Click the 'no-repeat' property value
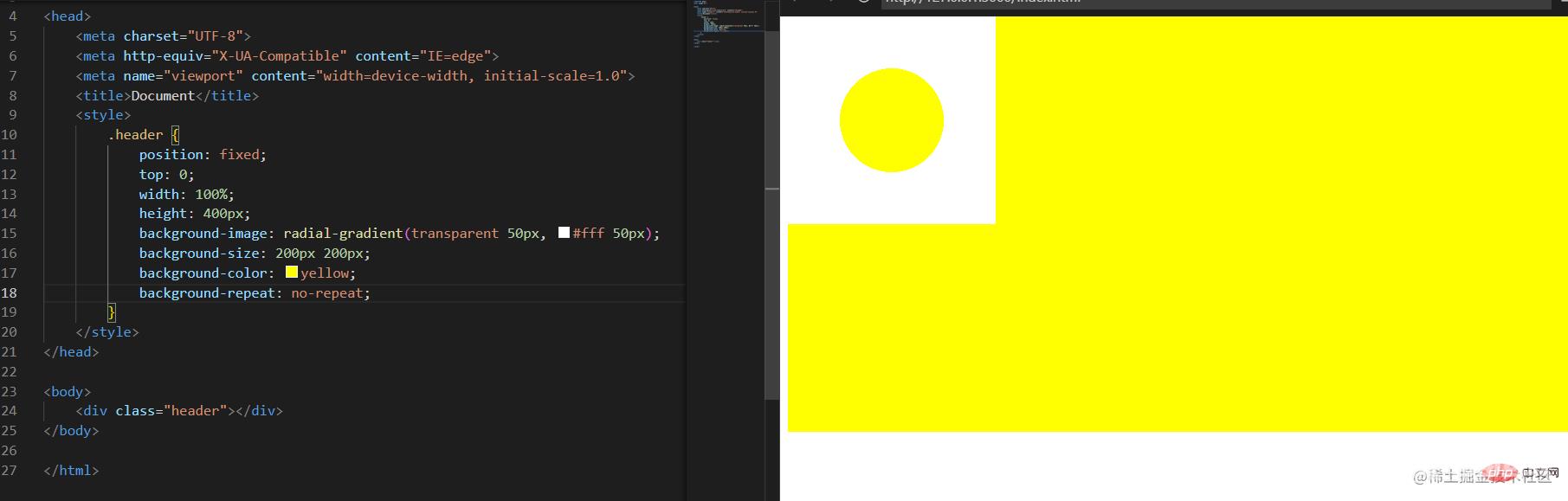Image resolution: width=1568 pixels, height=501 pixels. pyautogui.click(x=327, y=292)
